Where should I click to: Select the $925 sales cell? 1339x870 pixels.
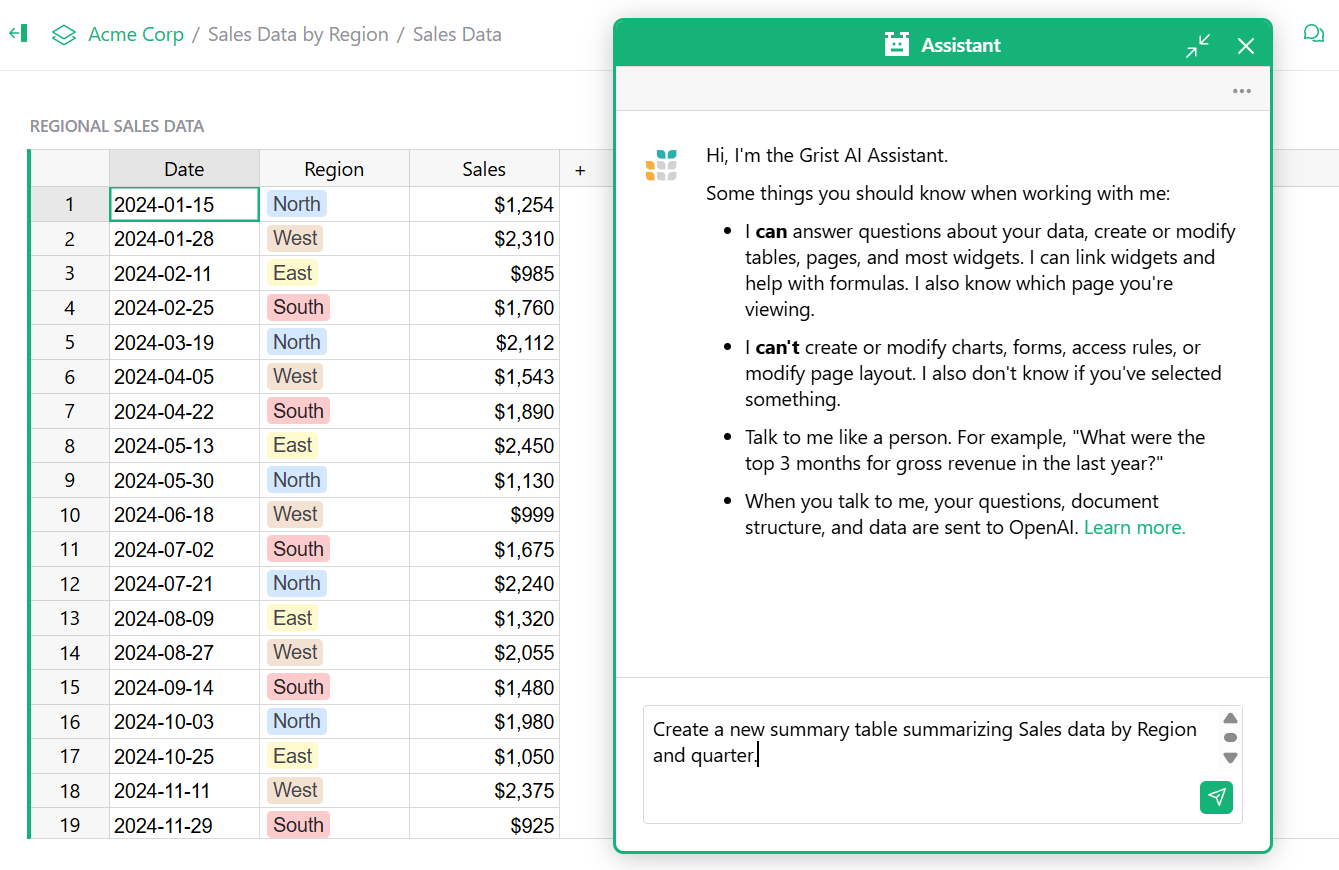[484, 825]
